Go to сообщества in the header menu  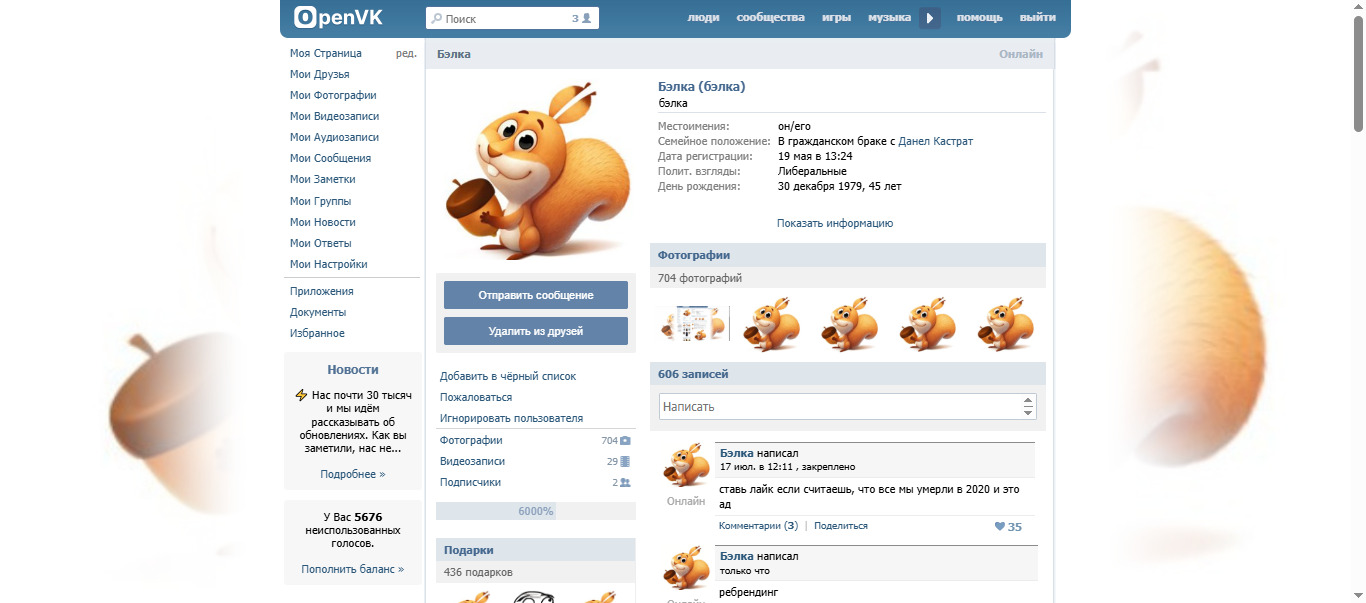pyautogui.click(x=770, y=17)
